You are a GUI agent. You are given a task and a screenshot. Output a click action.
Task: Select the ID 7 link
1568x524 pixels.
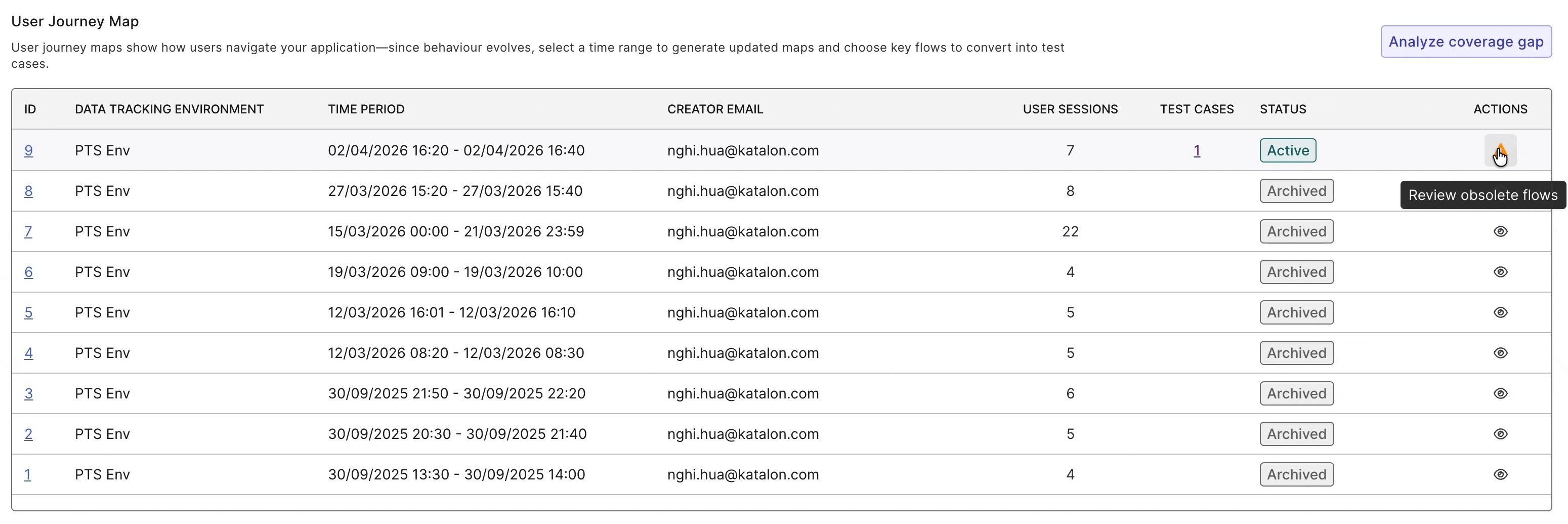(28, 231)
